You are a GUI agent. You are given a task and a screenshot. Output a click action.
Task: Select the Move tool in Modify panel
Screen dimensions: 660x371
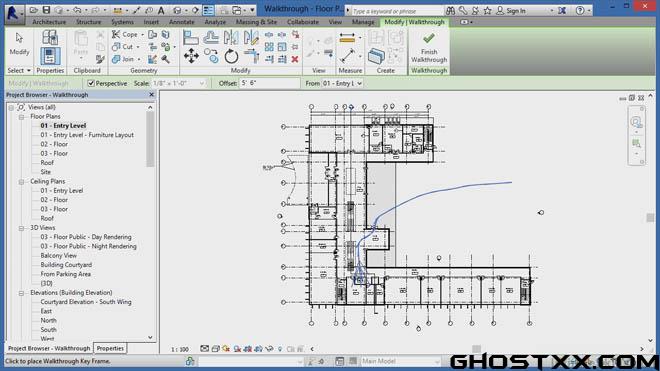[x=191, y=56]
